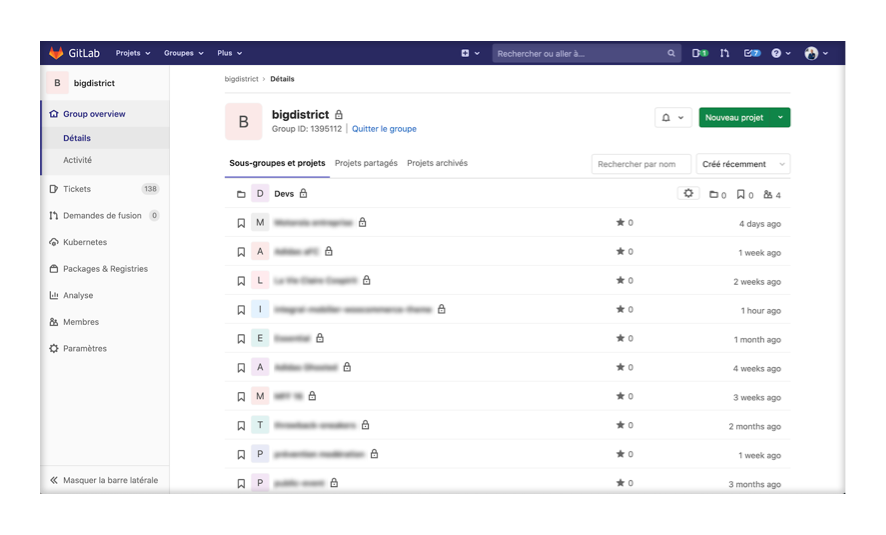Click the Paramètres gear icon in sidebar

click(x=54, y=349)
